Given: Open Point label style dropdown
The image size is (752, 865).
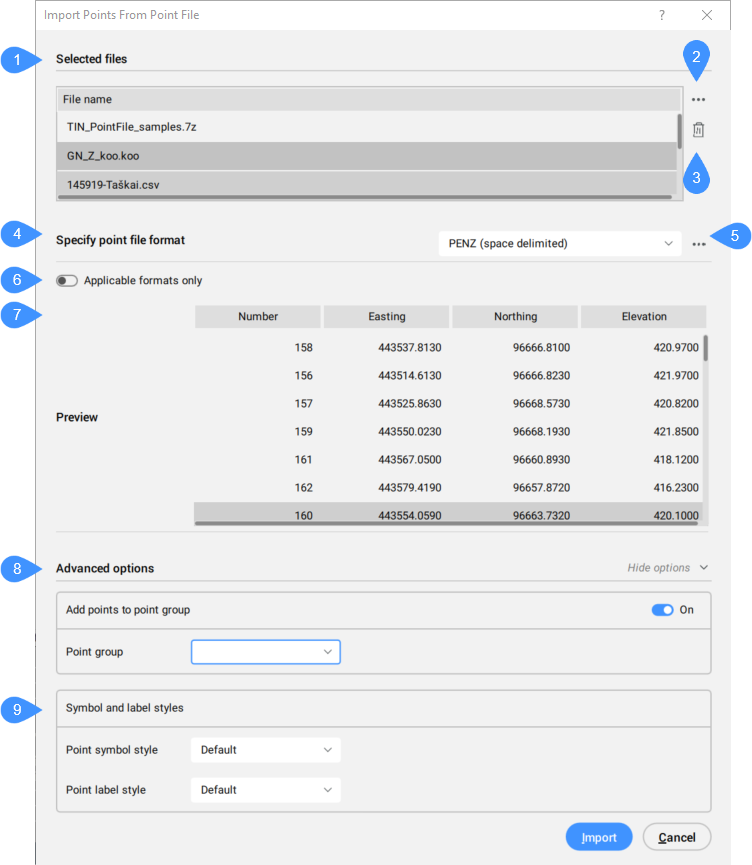Looking at the screenshot, I should [266, 790].
